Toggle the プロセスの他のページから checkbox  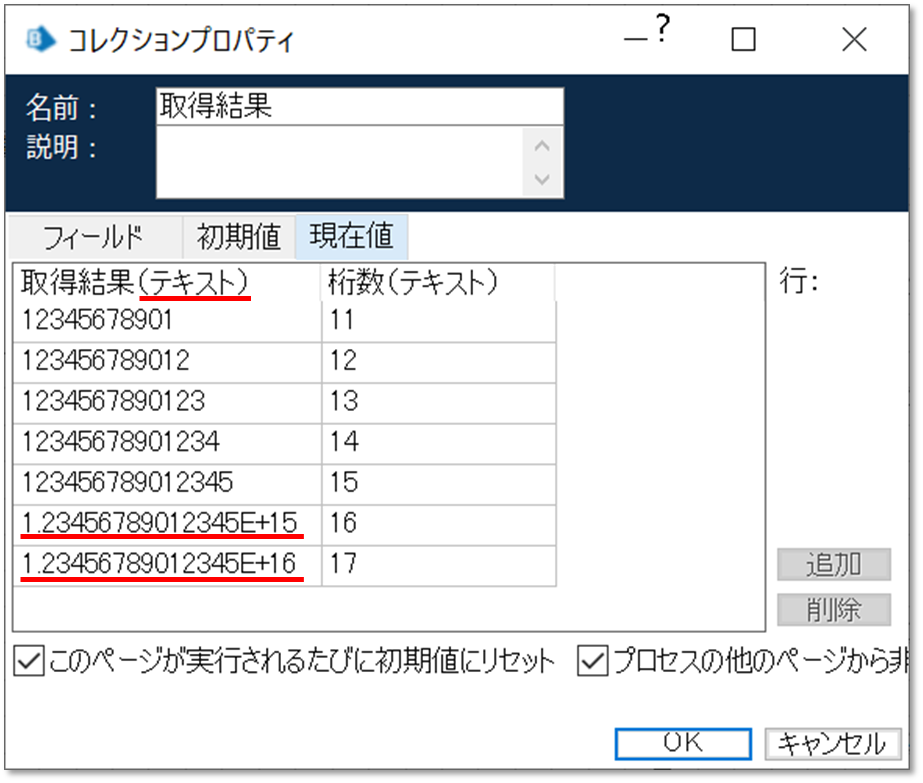click(x=592, y=661)
